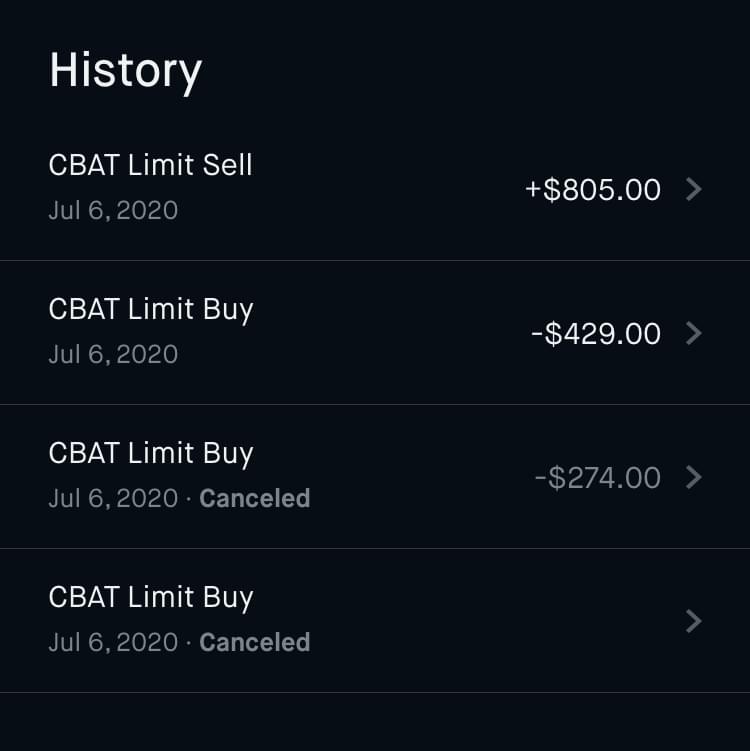Tap the Jul 6, 2020 date on bottom order
Screen dimensions: 750x751
(x=113, y=642)
